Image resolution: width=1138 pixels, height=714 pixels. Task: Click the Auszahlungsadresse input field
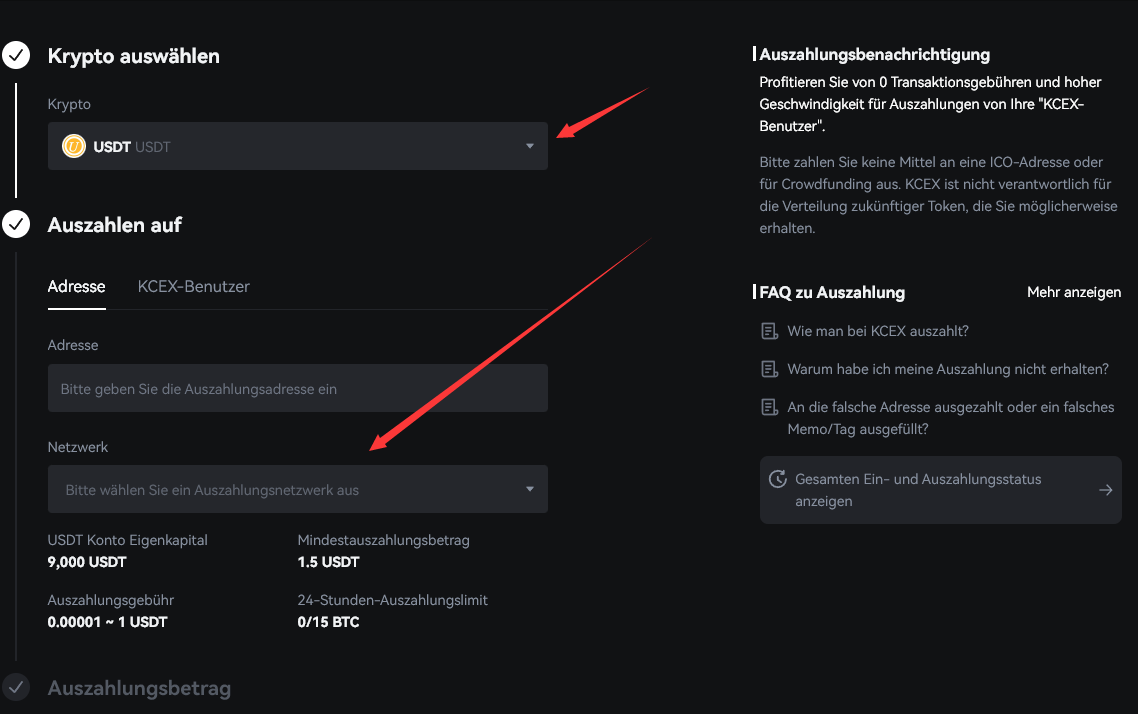click(x=297, y=388)
